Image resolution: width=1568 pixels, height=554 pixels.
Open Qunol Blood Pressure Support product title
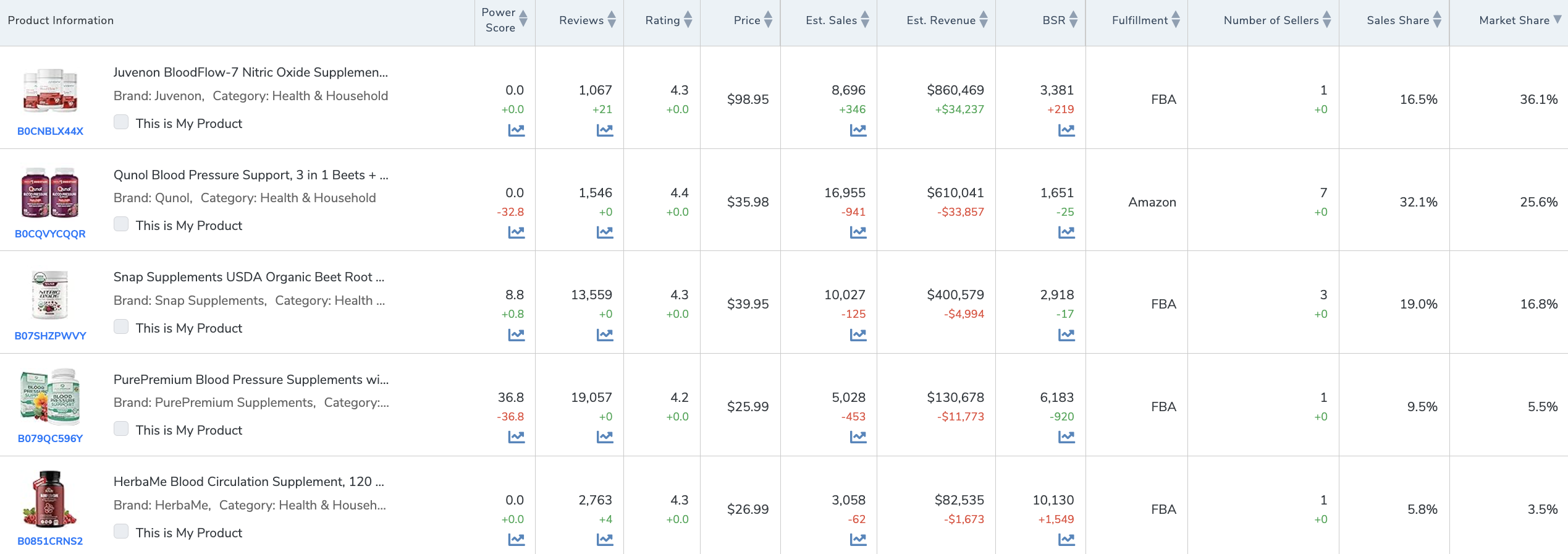click(x=251, y=175)
